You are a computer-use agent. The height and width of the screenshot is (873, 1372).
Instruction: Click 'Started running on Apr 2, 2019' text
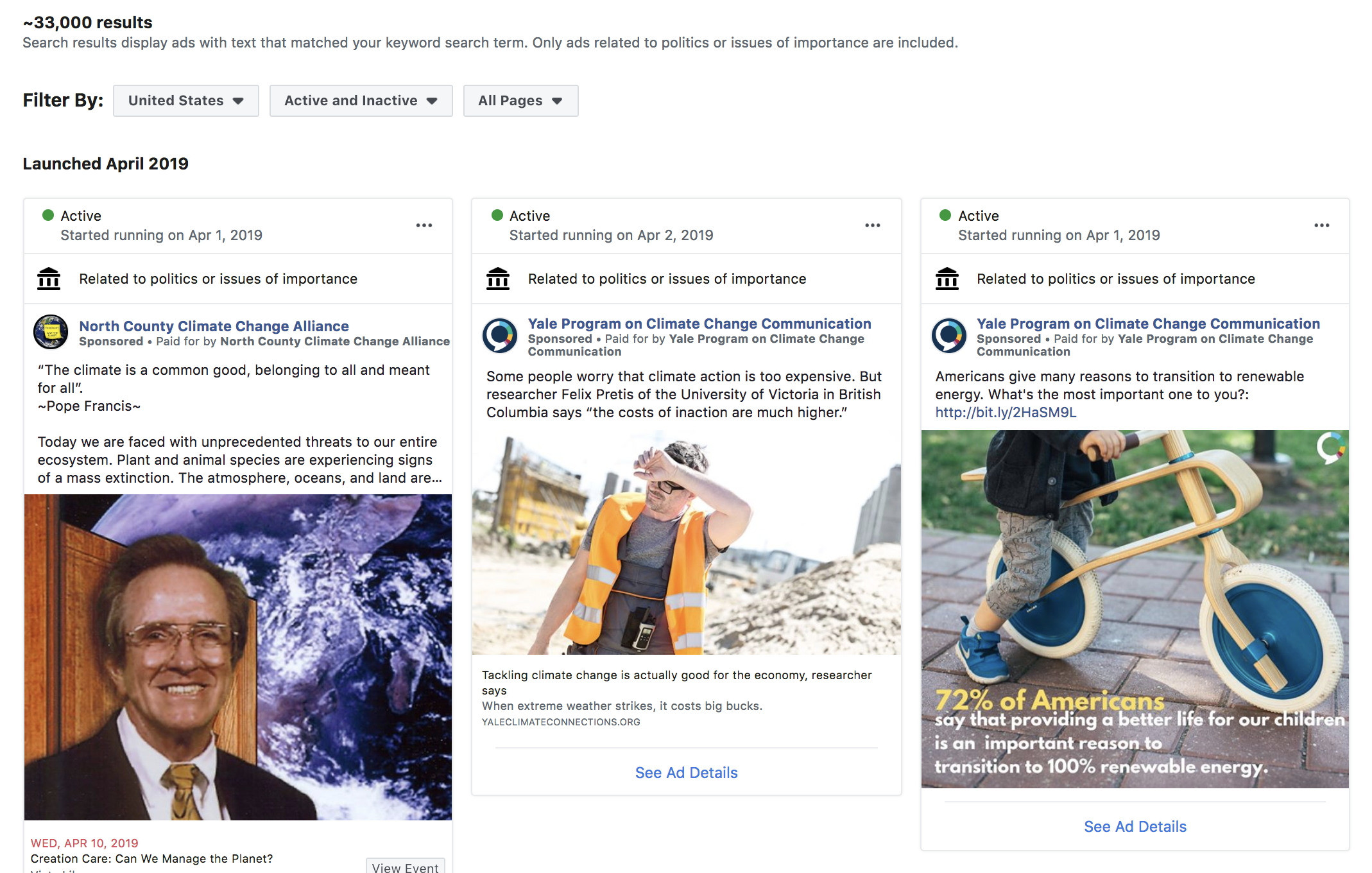point(611,236)
